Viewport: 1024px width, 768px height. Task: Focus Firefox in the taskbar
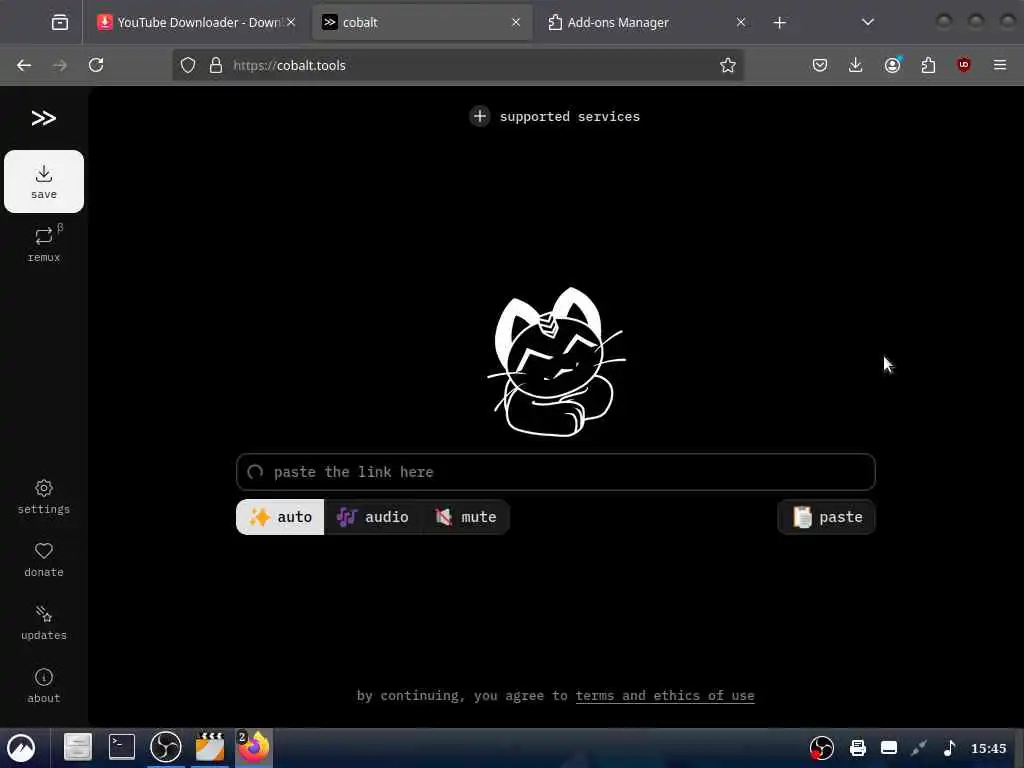point(253,747)
